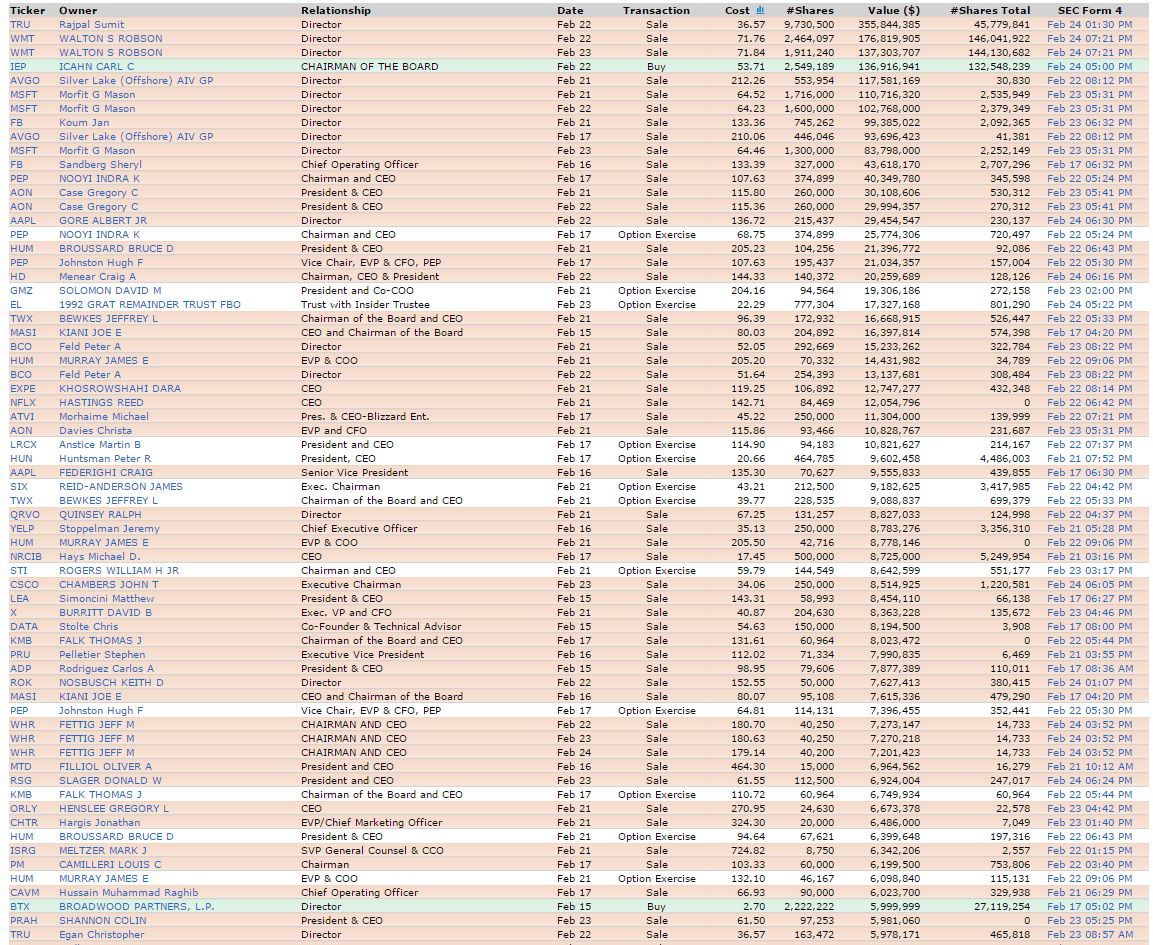The image size is (1153, 945).
Task: Click the Transaction column header
Action: (x=656, y=10)
